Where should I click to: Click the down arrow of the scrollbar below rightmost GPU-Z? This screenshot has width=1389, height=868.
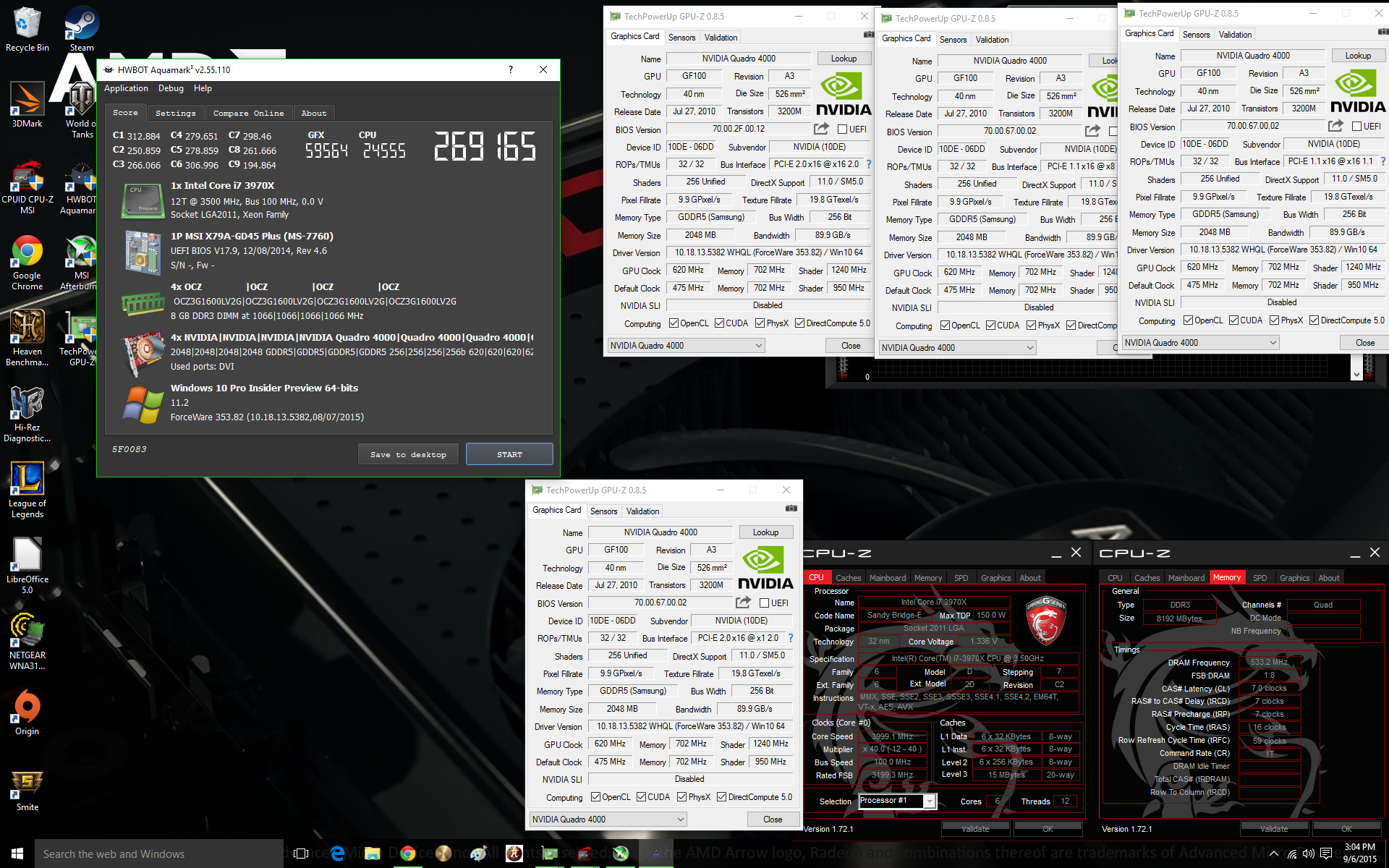click(1356, 374)
